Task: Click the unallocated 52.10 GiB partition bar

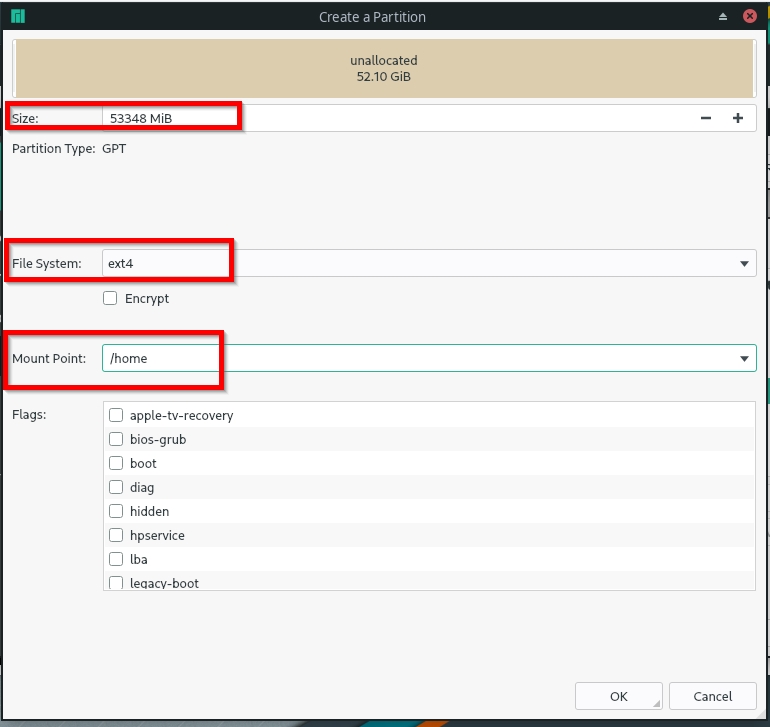Action: pyautogui.click(x=384, y=68)
